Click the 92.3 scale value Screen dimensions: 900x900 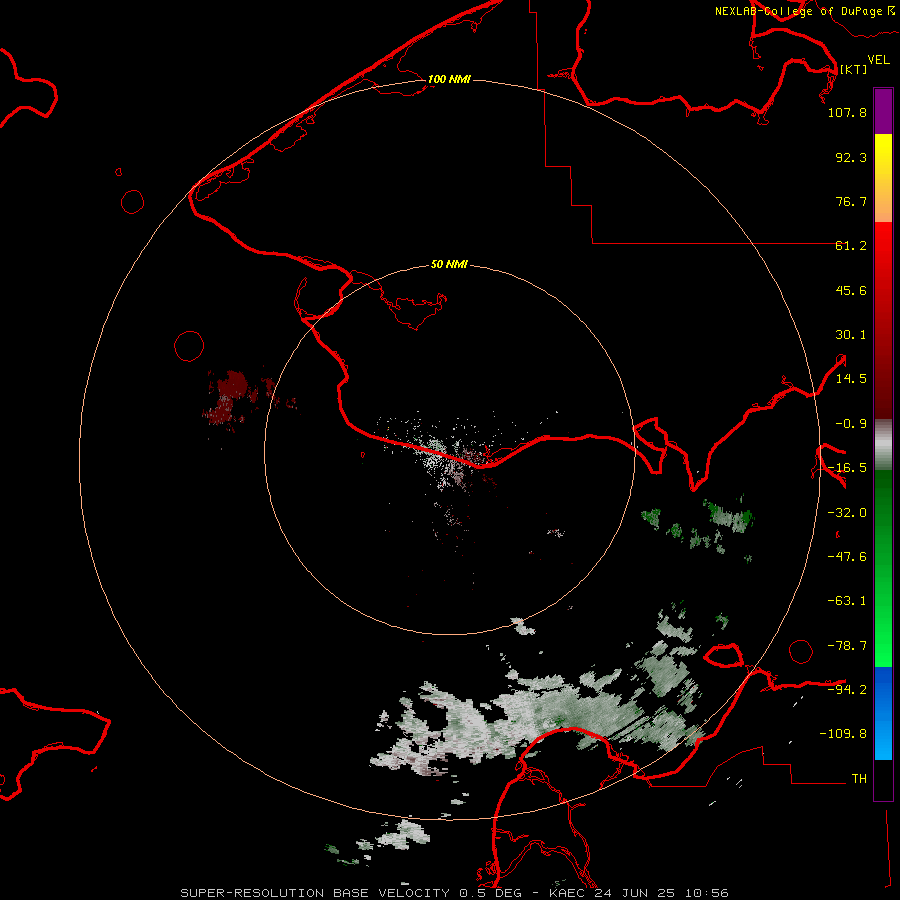pyautogui.click(x=851, y=157)
